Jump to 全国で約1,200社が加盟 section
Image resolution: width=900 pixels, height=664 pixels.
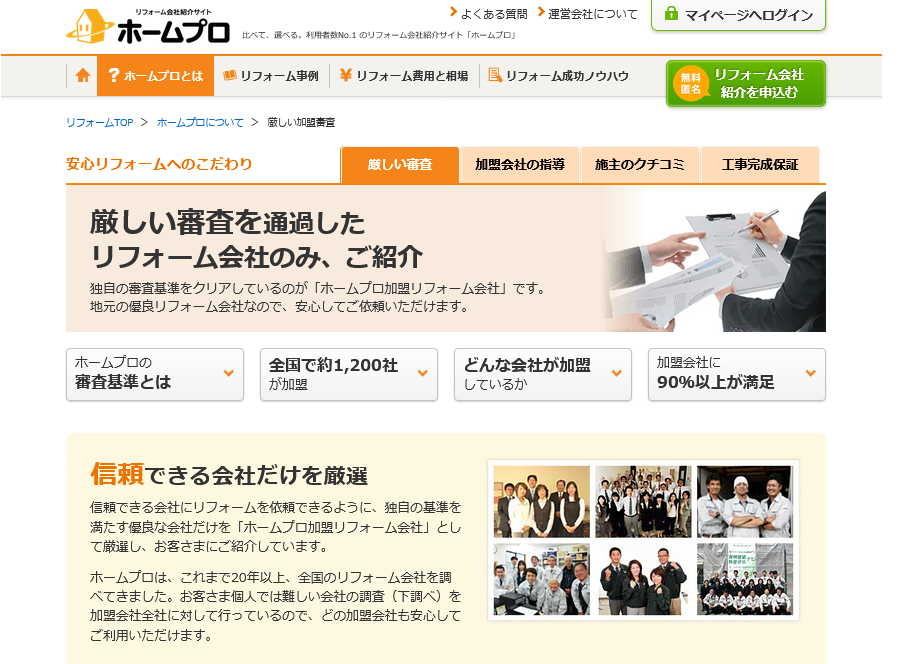[x=349, y=374]
